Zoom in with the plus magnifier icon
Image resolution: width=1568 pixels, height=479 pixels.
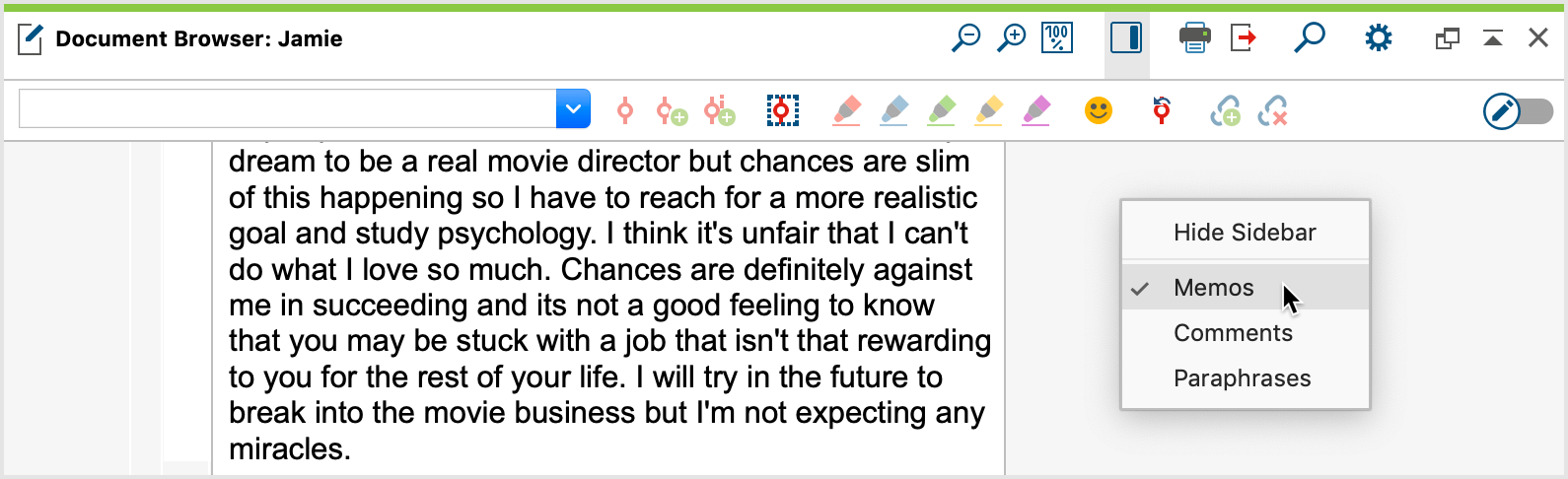coord(1011,38)
